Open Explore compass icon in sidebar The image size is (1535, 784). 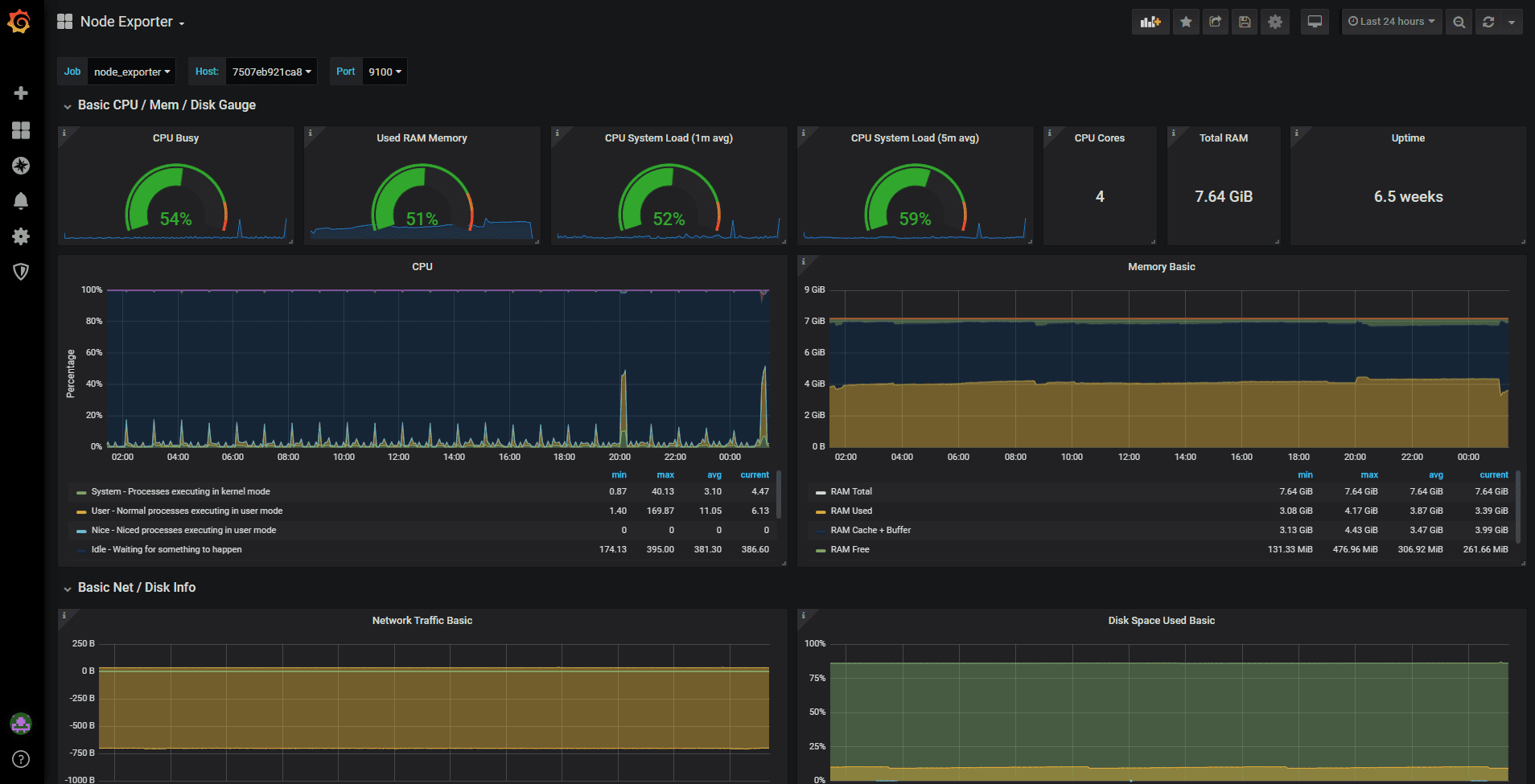click(21, 166)
